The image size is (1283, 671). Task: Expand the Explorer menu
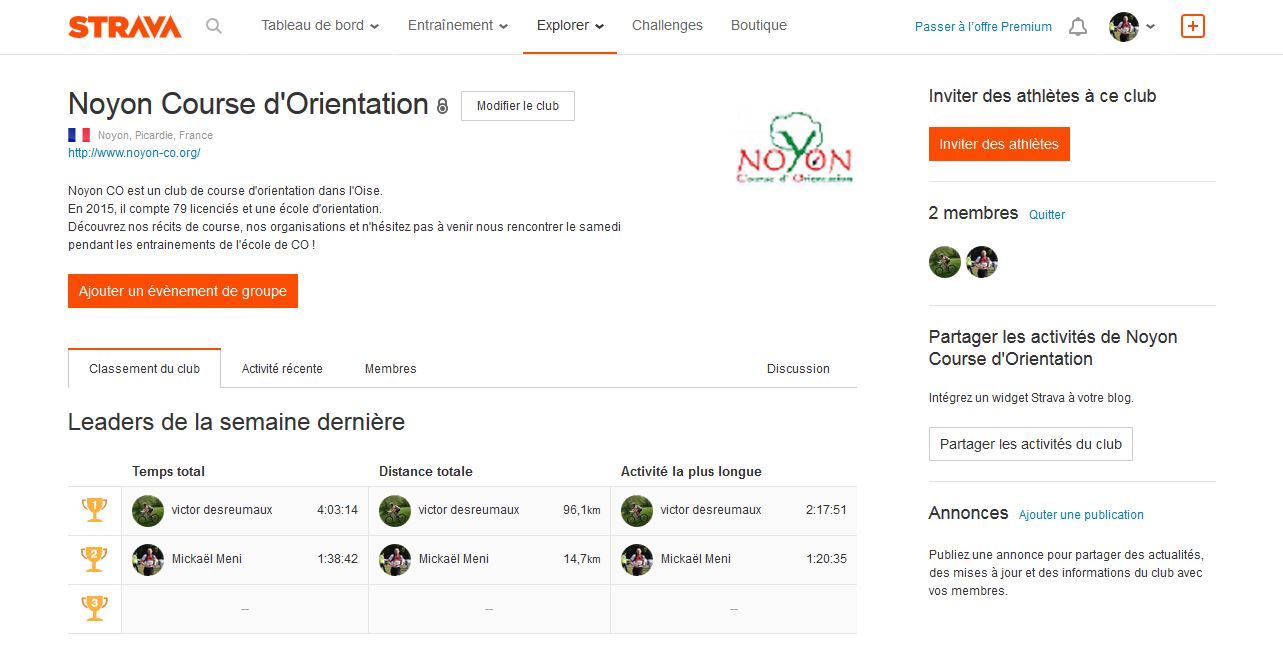click(570, 26)
